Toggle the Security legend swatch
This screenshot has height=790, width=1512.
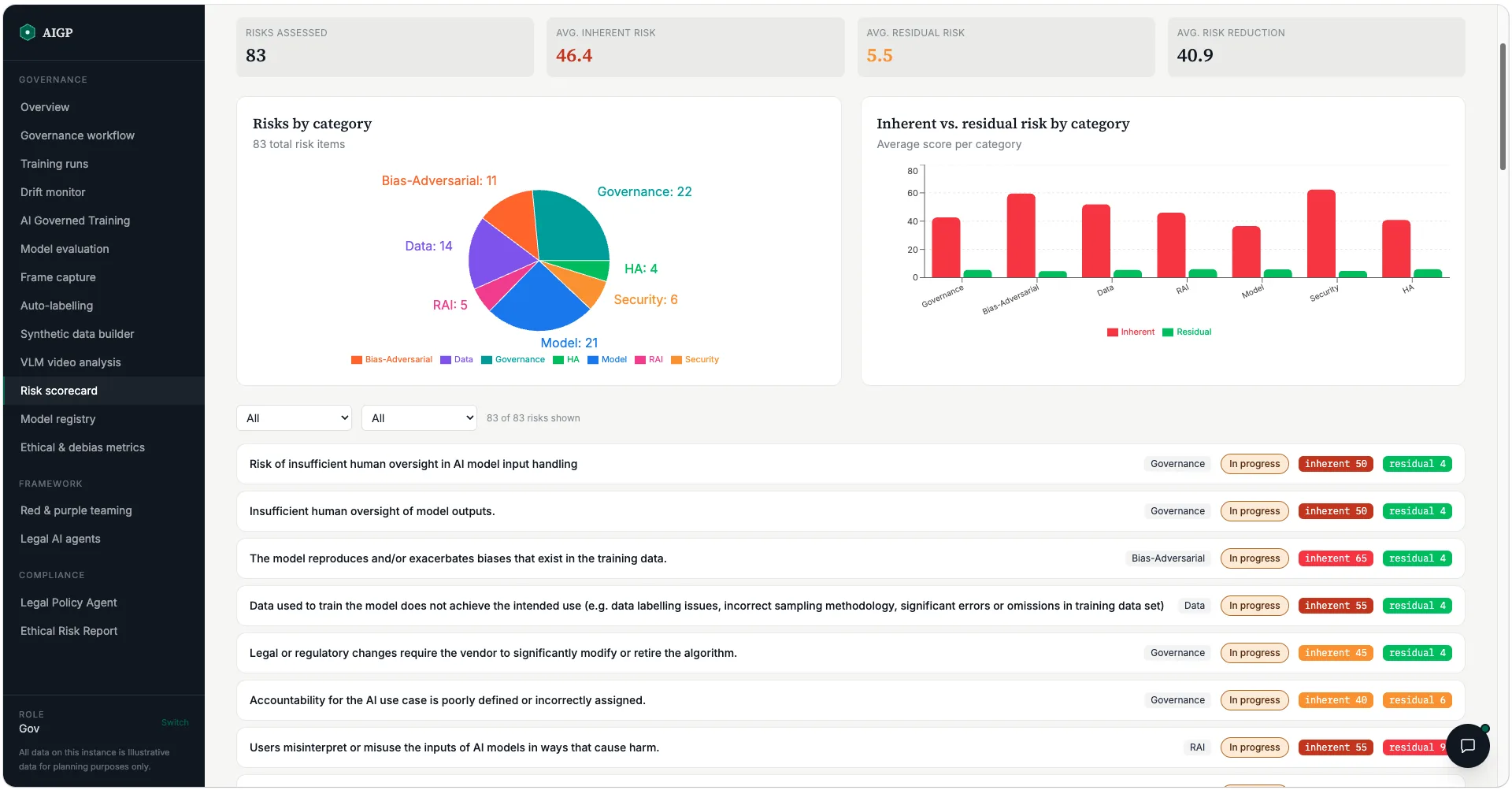coord(676,360)
